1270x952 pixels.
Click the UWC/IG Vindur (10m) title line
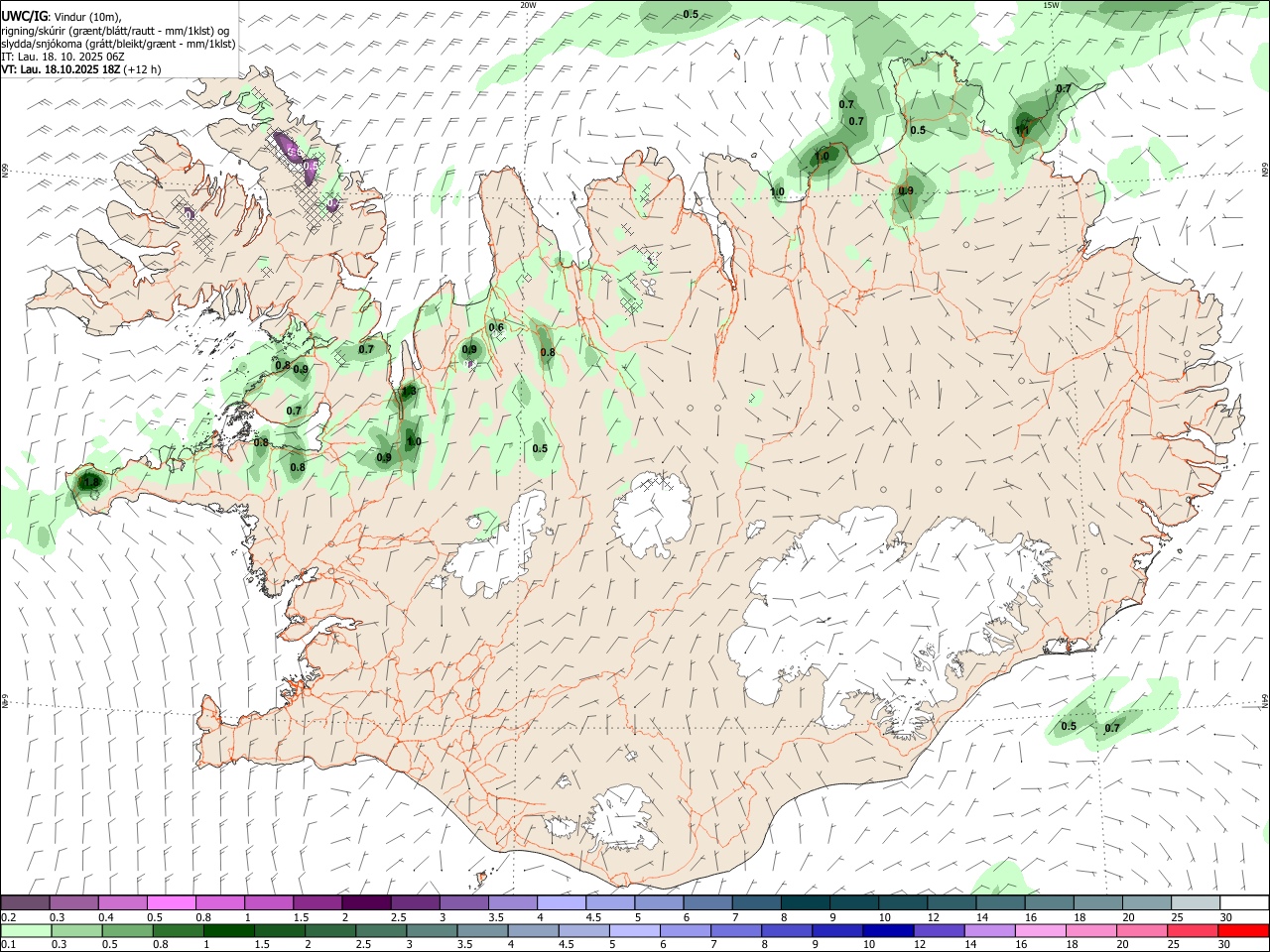(61, 17)
